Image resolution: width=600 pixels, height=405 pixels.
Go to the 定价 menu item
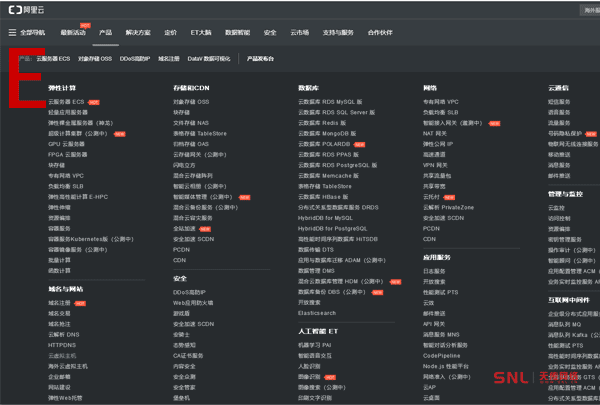[171, 33]
